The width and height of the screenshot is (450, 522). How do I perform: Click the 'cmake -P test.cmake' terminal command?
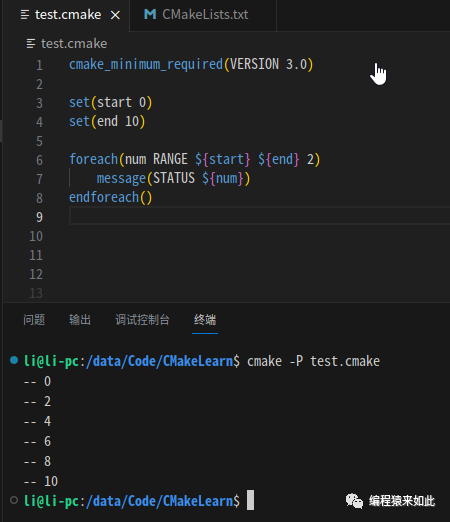(x=313, y=361)
